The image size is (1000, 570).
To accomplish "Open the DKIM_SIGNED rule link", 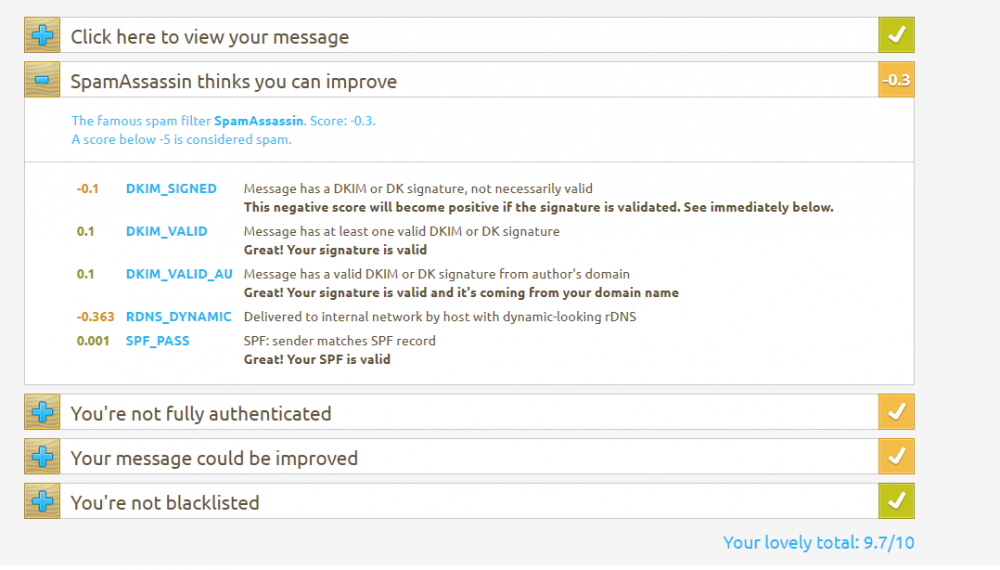I will pos(171,189).
